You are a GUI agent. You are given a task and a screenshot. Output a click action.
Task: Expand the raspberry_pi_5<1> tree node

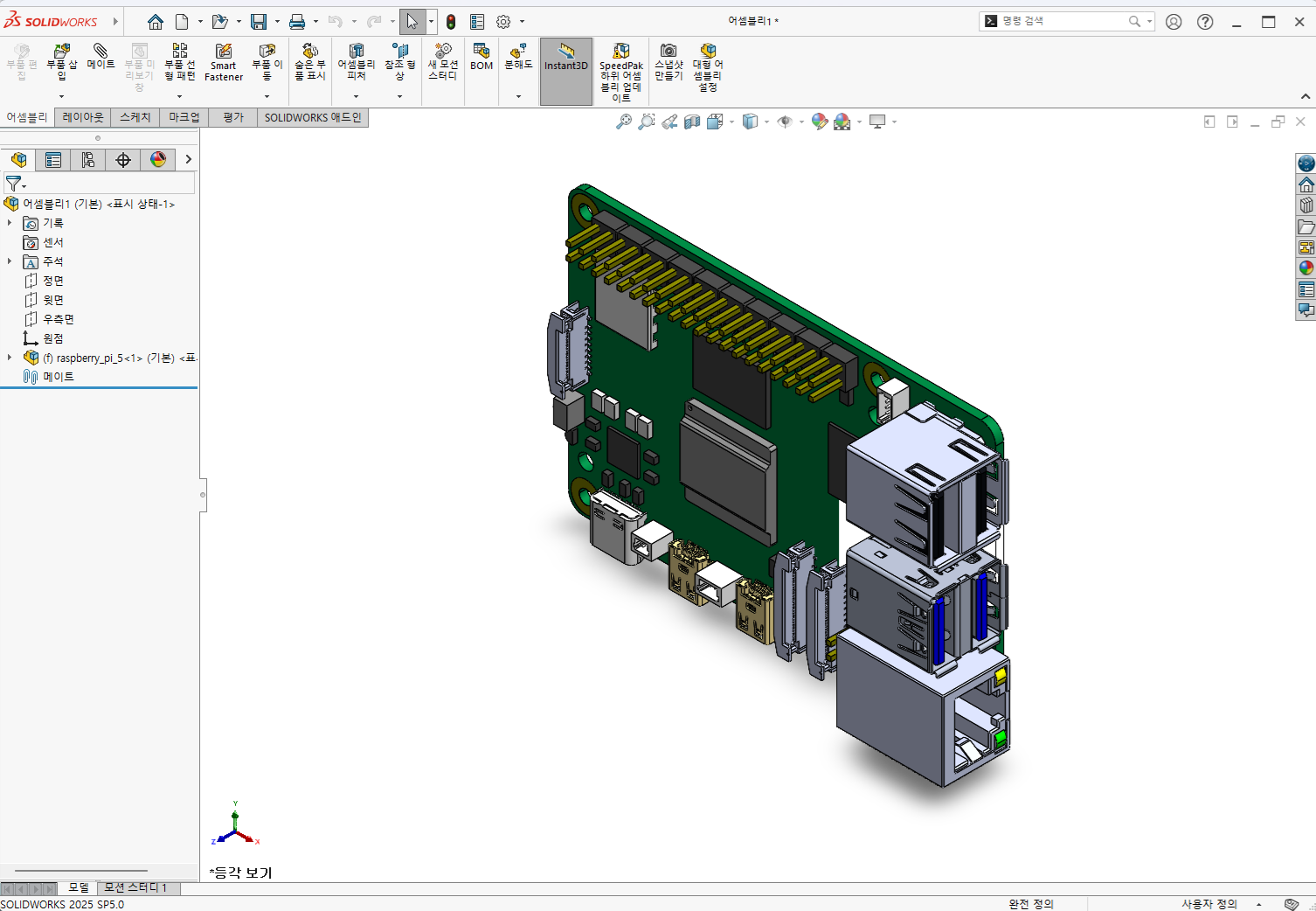(x=10, y=358)
